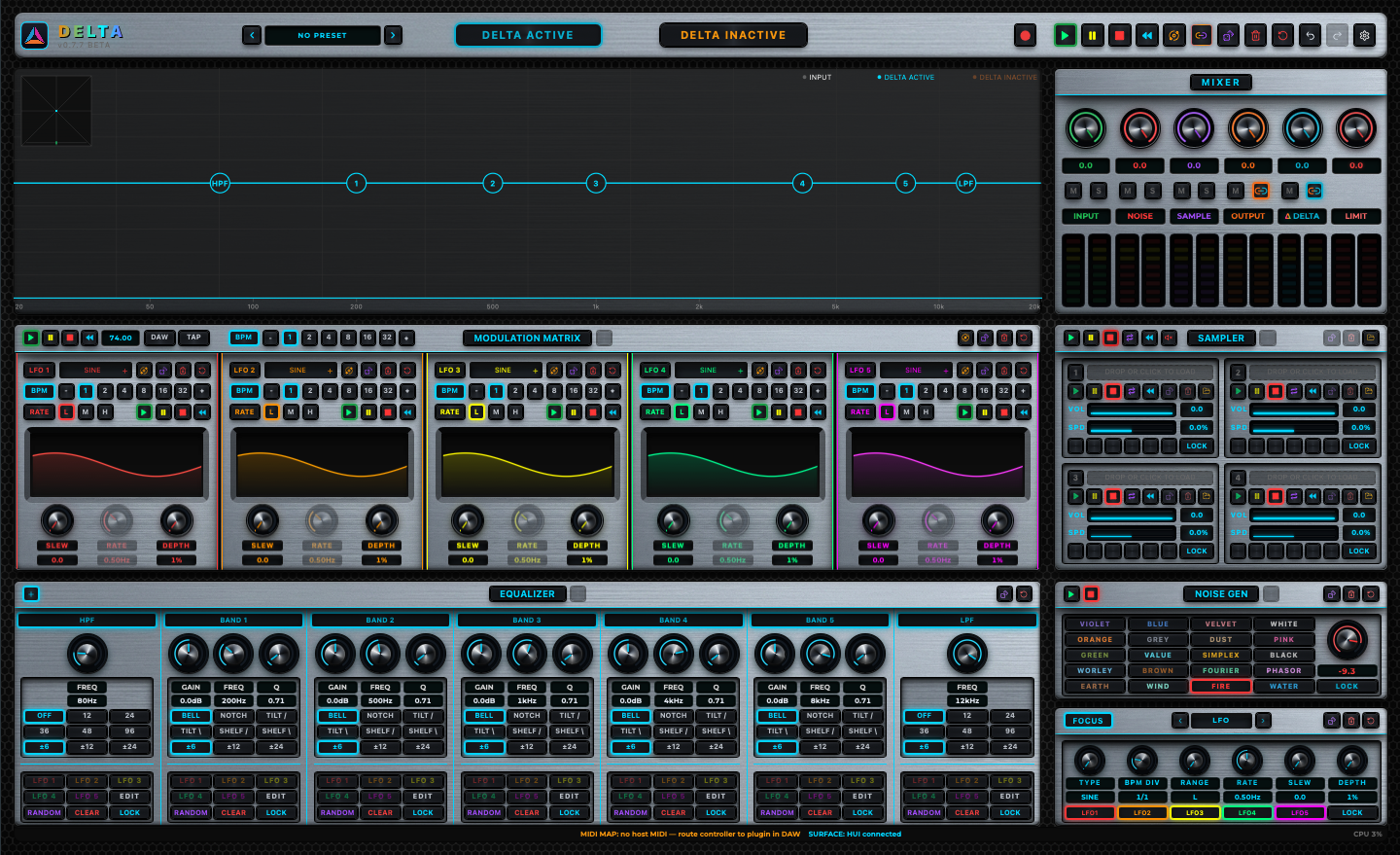Screen dimensions: 1400x855
Task: Open the LFO 5 SINE waveform selector
Action: [x=916, y=371]
